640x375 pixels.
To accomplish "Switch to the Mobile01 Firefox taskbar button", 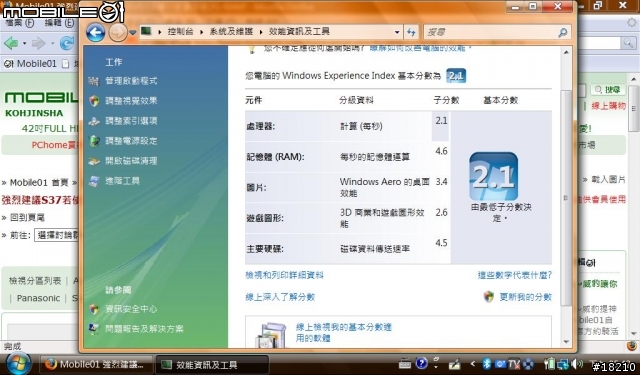I will pos(96,364).
